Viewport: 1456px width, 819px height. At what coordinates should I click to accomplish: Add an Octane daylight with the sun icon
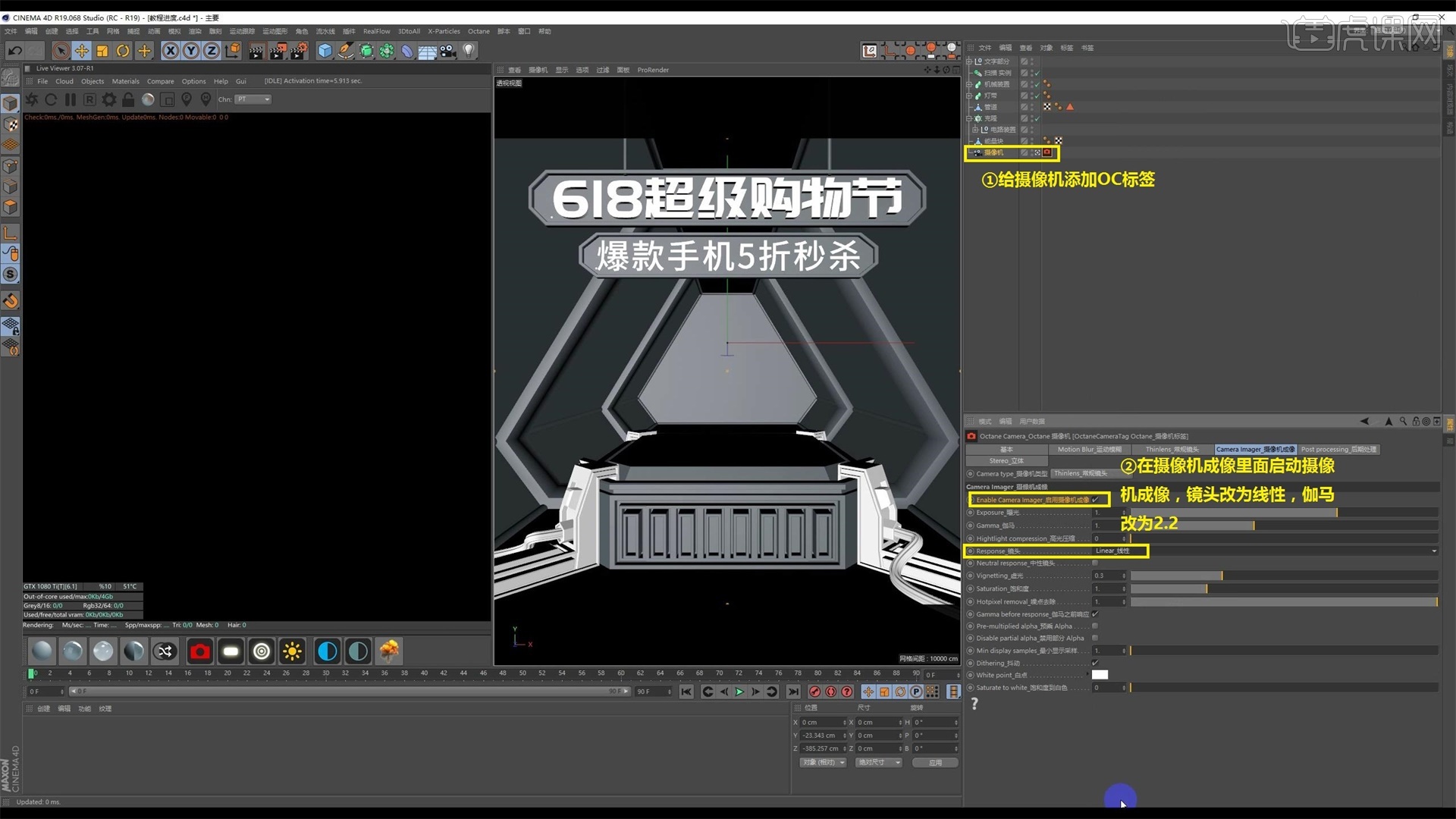(292, 651)
